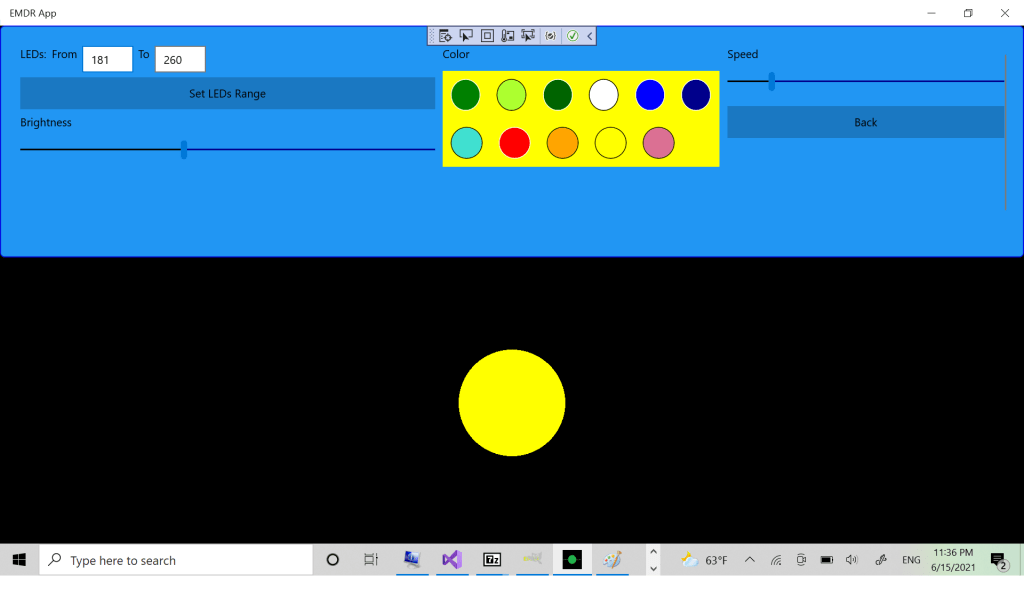Select the red color circle
Image resolution: width=1024 pixels, height=599 pixels.
514,143
